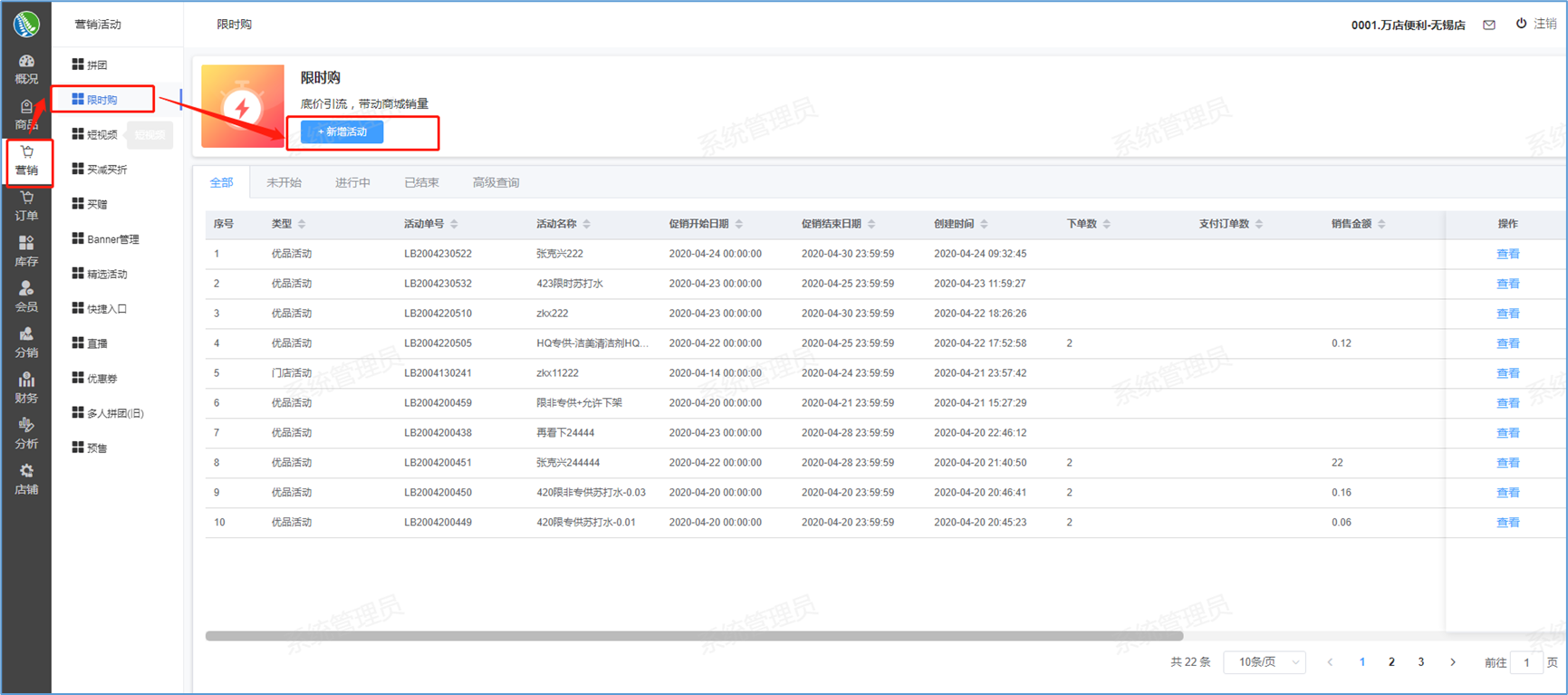Image resolution: width=1568 pixels, height=695 pixels.
Task: Open the 拼团 group-buy menu item
Action: pos(91,65)
